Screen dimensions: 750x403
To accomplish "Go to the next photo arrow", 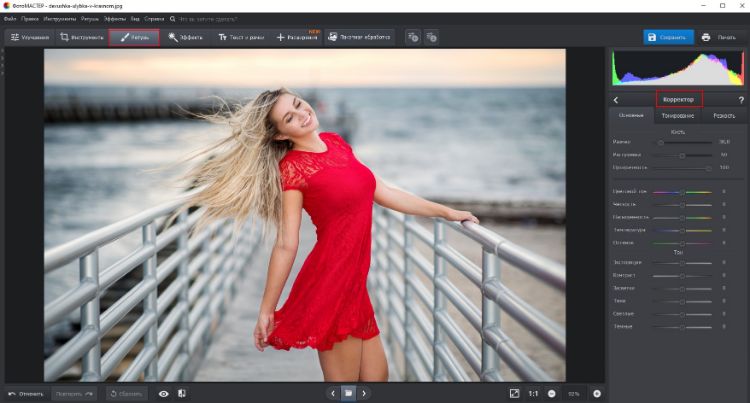I will point(364,393).
